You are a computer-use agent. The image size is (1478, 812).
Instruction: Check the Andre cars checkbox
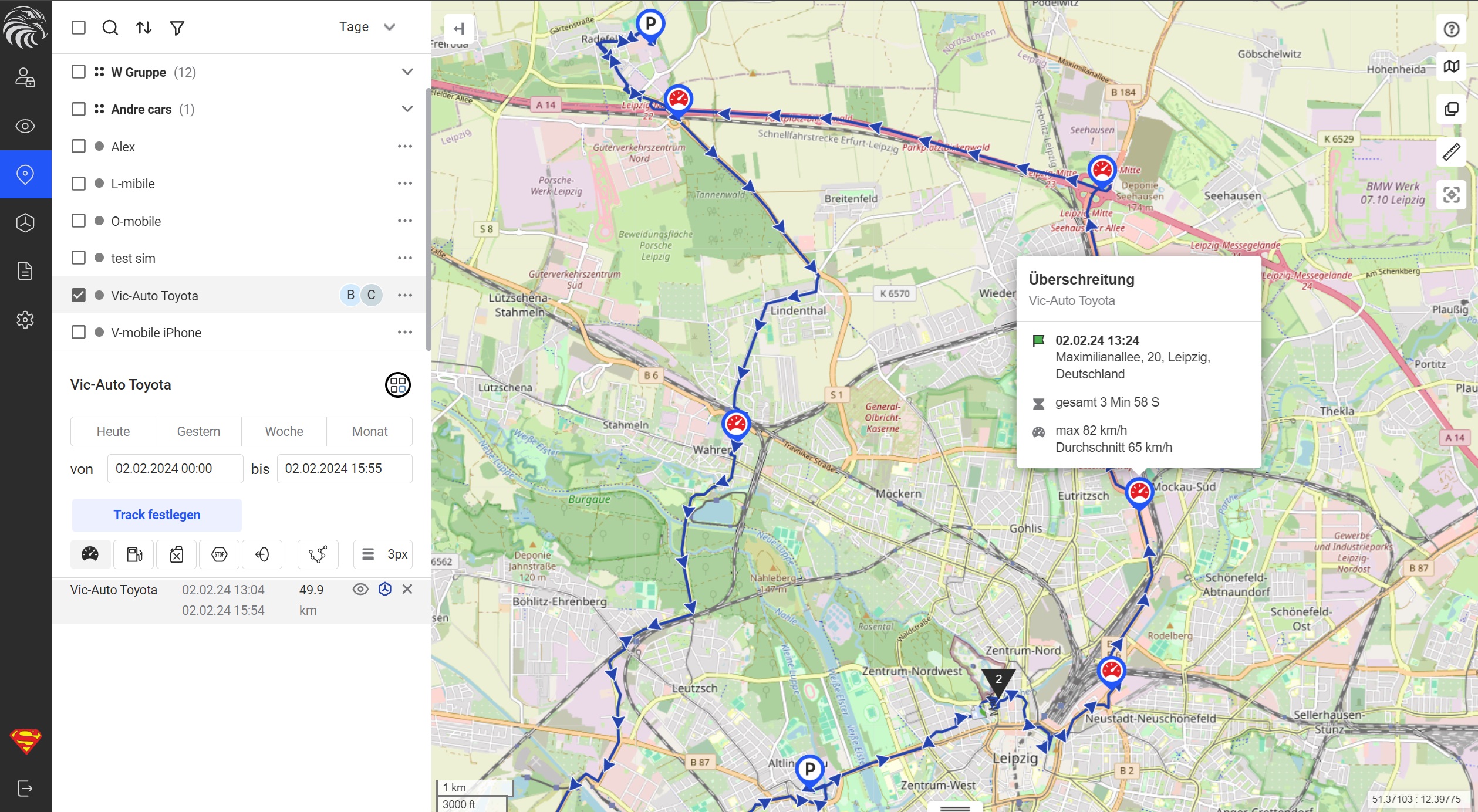click(x=78, y=109)
